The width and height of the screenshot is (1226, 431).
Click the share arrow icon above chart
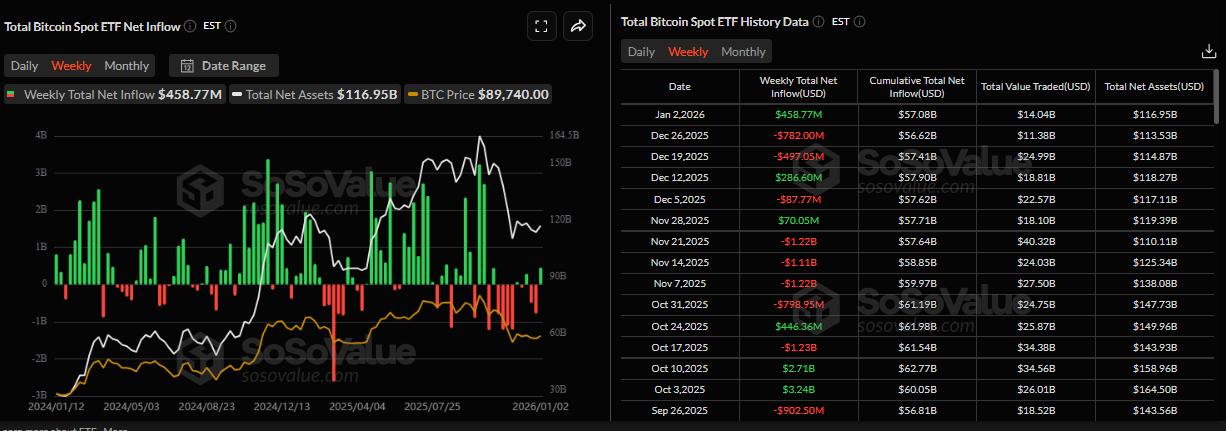click(578, 27)
